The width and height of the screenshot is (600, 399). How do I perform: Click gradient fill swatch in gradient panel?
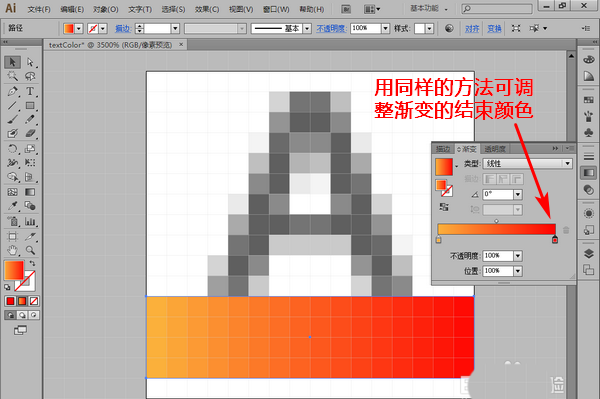coord(444,166)
